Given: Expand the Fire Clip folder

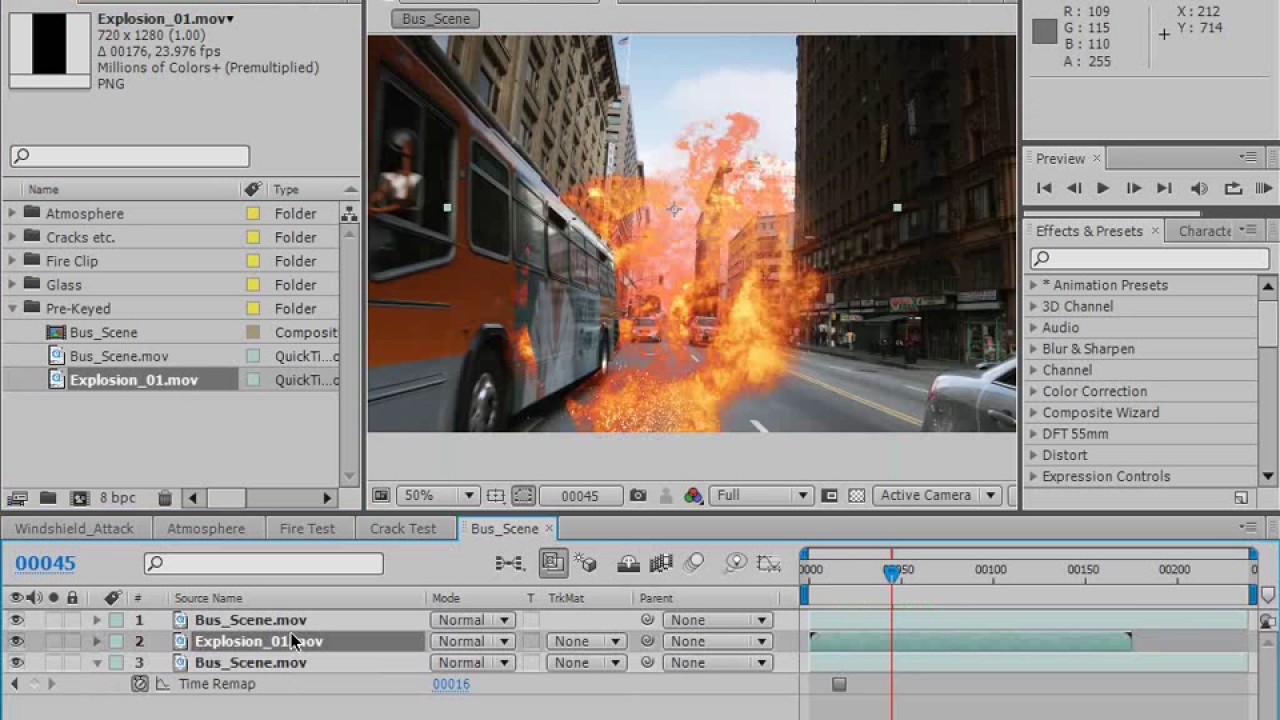Looking at the screenshot, I should (12, 261).
